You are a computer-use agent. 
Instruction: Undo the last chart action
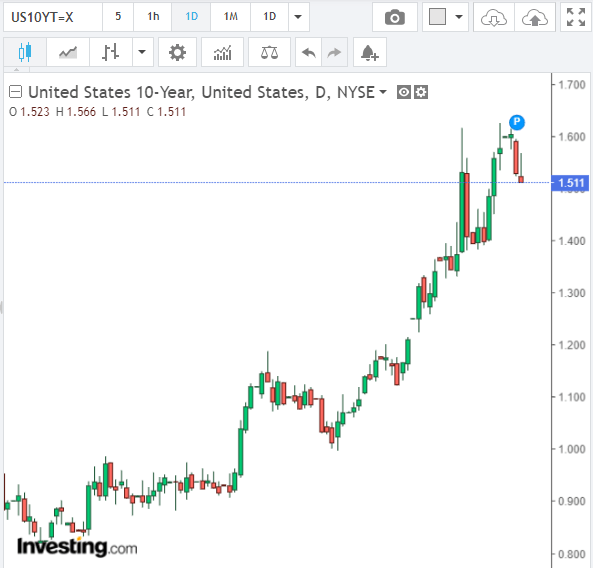[x=309, y=52]
